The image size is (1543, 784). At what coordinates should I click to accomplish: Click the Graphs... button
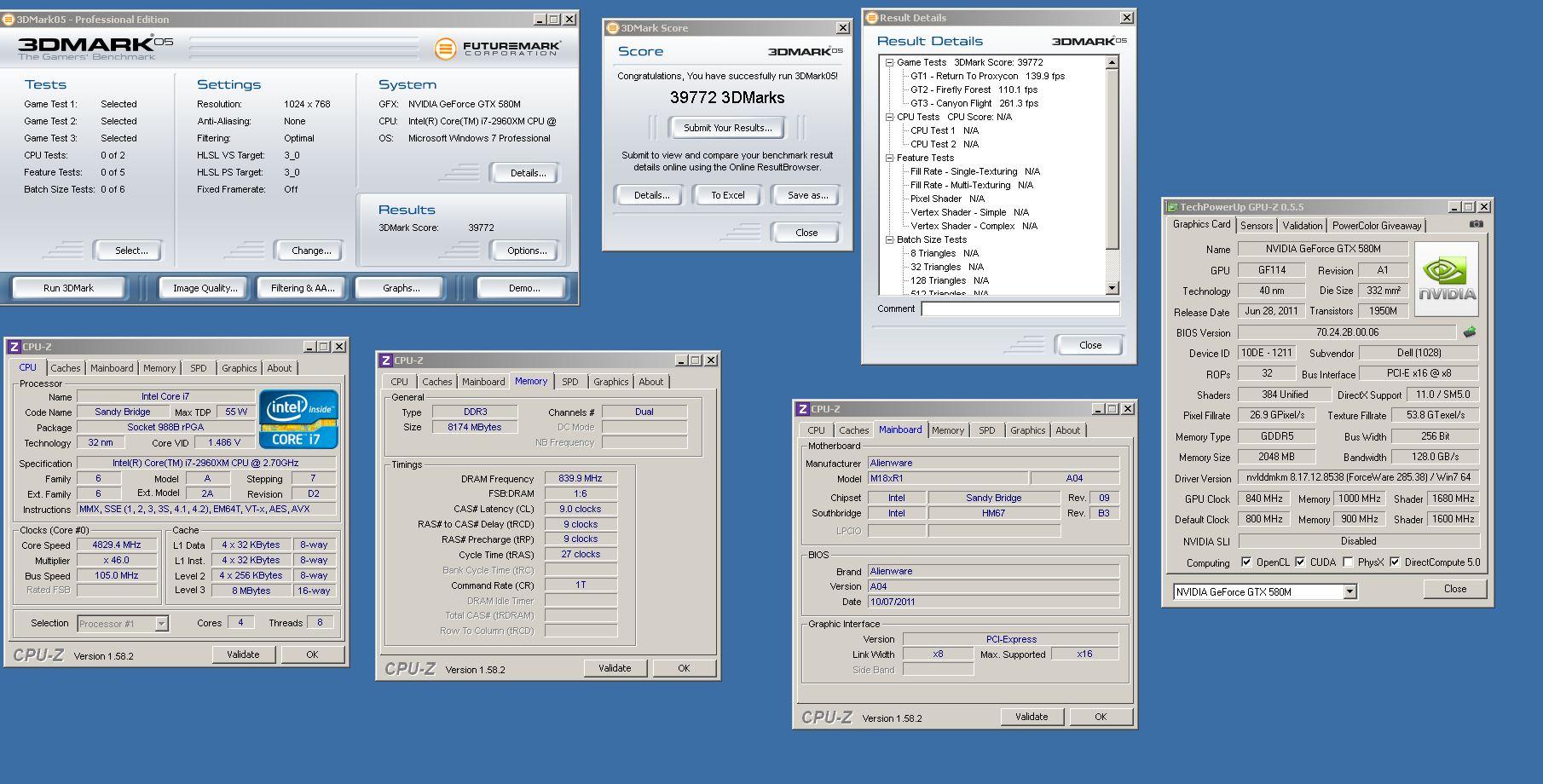point(401,288)
